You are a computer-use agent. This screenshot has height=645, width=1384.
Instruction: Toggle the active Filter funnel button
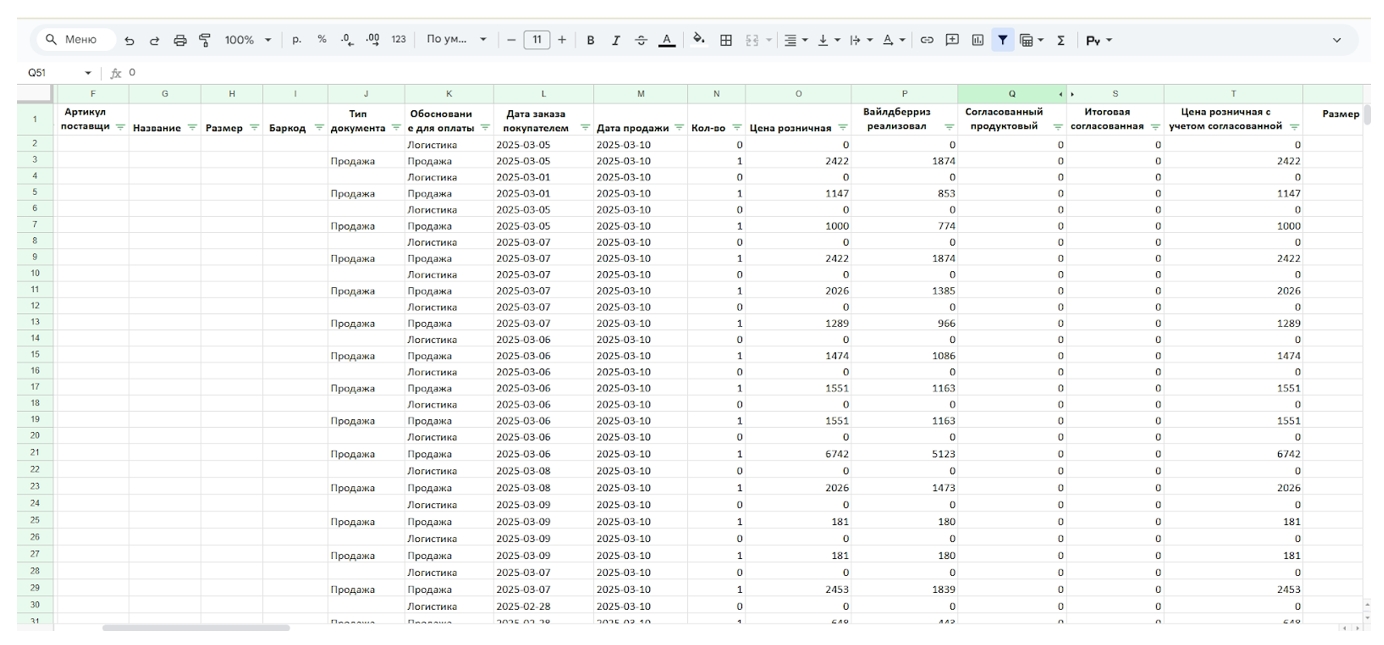click(1002, 40)
